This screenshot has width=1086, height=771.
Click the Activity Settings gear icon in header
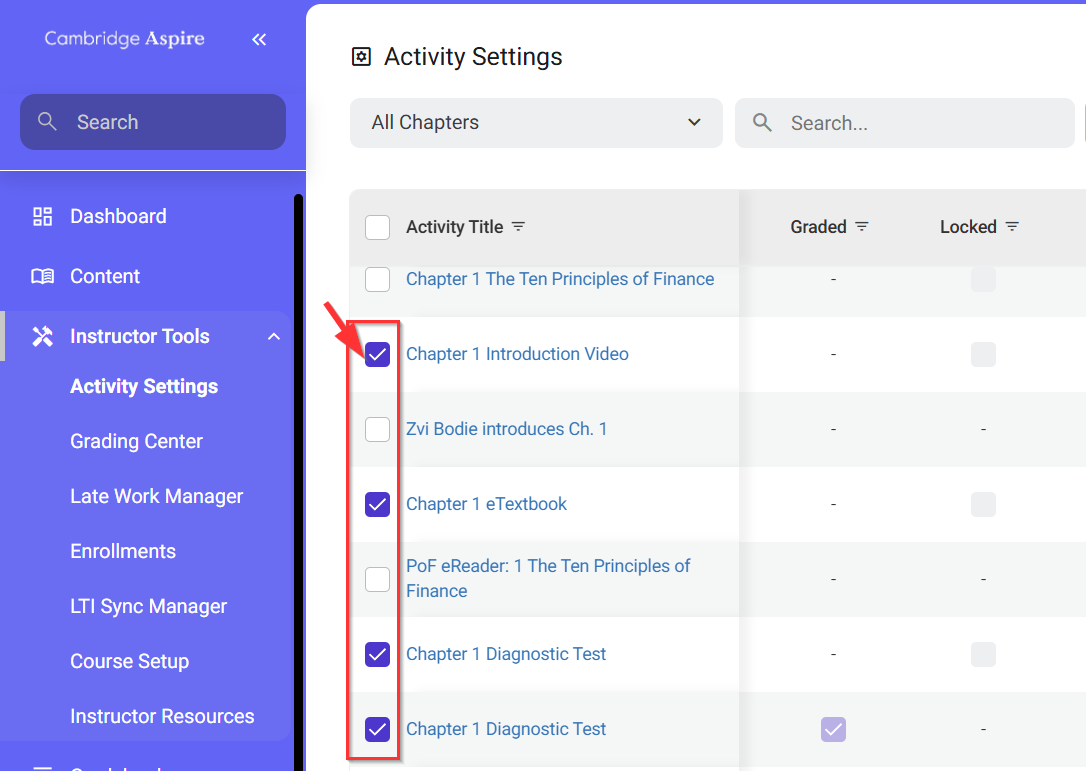tap(362, 57)
